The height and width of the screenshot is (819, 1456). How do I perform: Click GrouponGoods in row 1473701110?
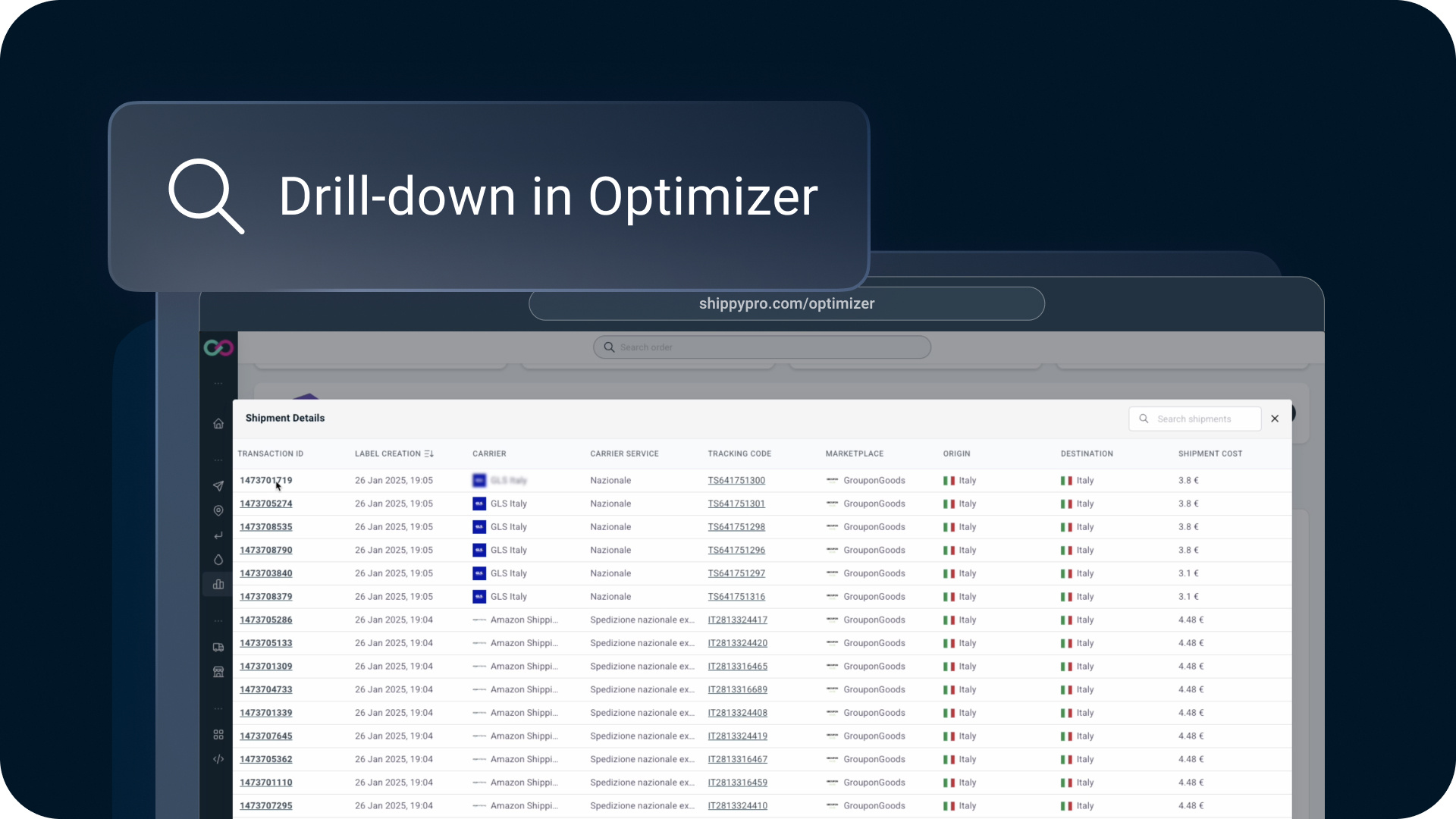click(x=874, y=783)
